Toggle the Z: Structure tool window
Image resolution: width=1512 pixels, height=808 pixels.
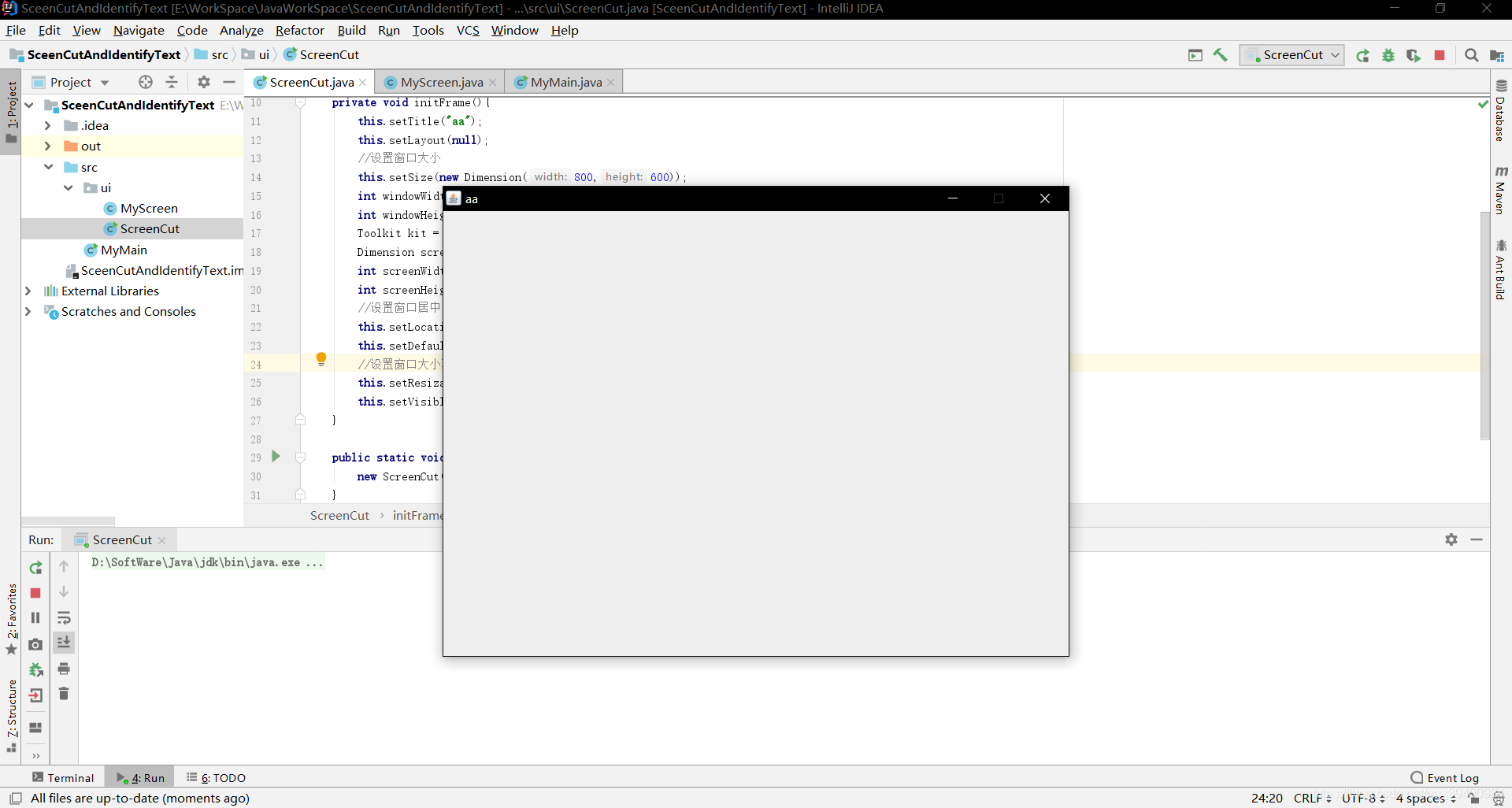11,716
